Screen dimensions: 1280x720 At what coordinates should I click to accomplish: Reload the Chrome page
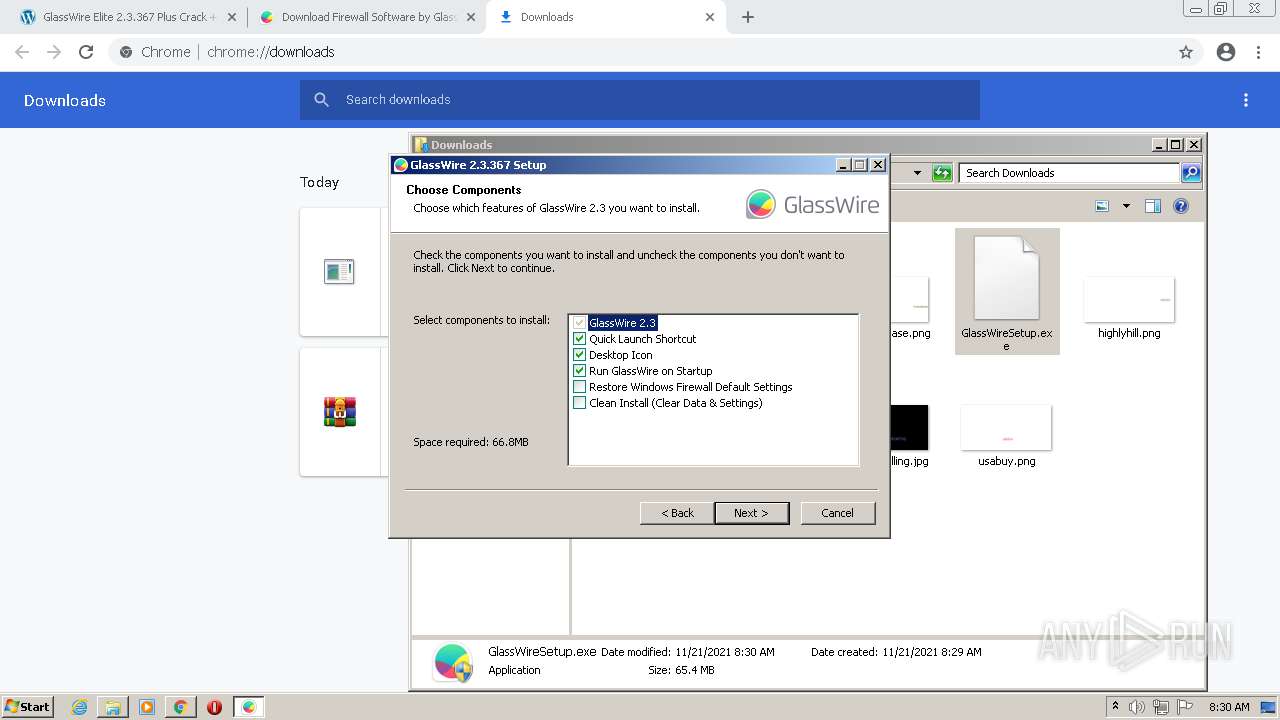[x=86, y=52]
